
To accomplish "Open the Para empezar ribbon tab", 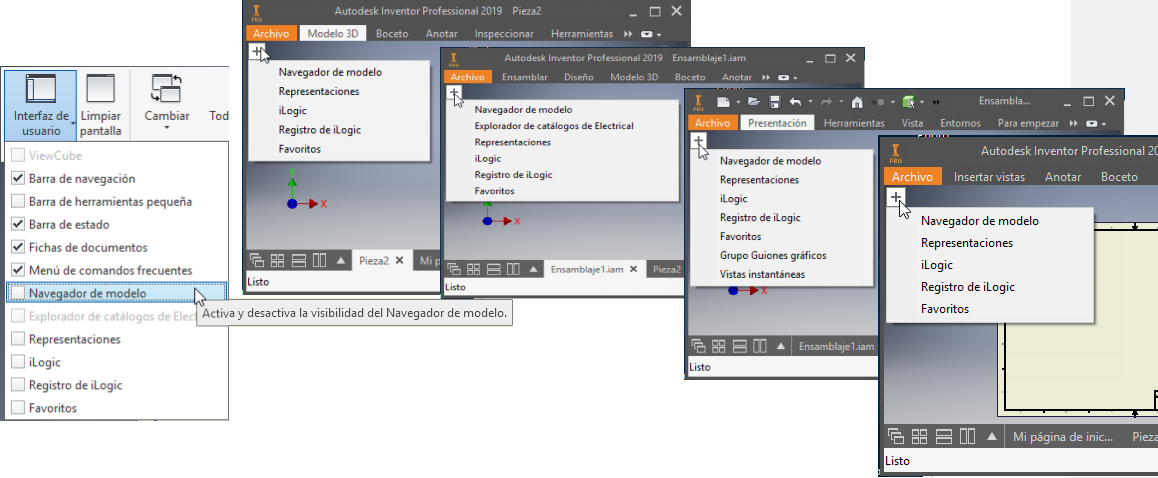I will [x=1028, y=123].
